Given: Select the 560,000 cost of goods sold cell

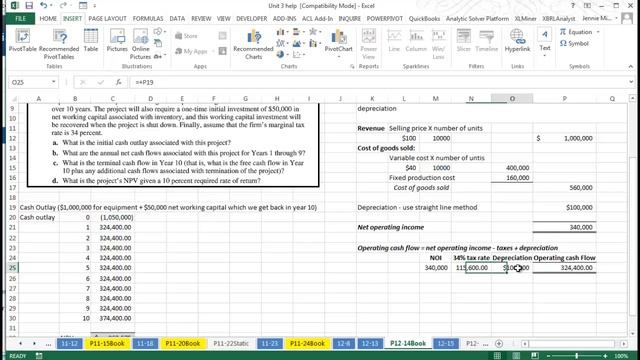Looking at the screenshot, I should pyautogui.click(x=564, y=188).
